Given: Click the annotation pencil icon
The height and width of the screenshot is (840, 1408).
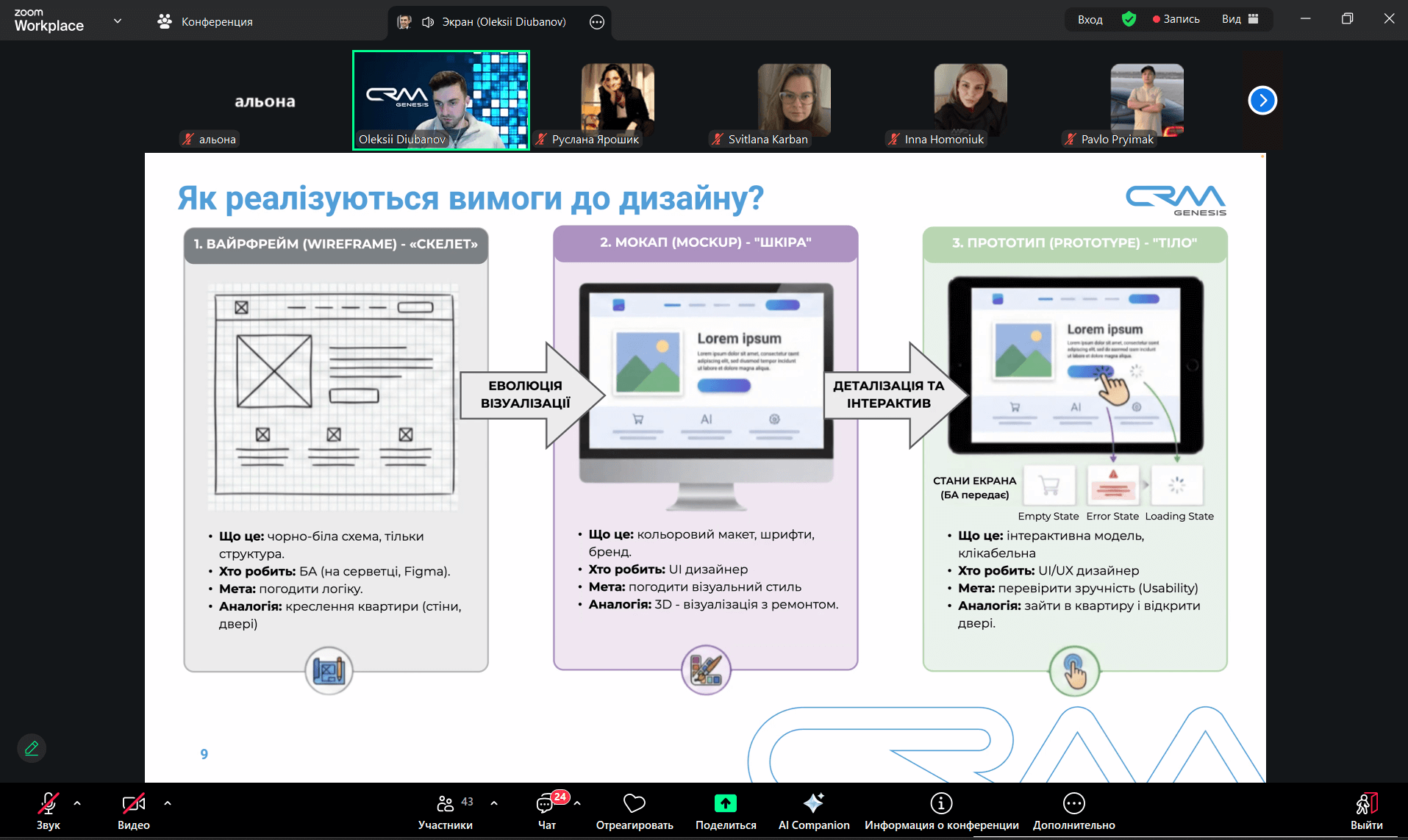Looking at the screenshot, I should (x=32, y=748).
